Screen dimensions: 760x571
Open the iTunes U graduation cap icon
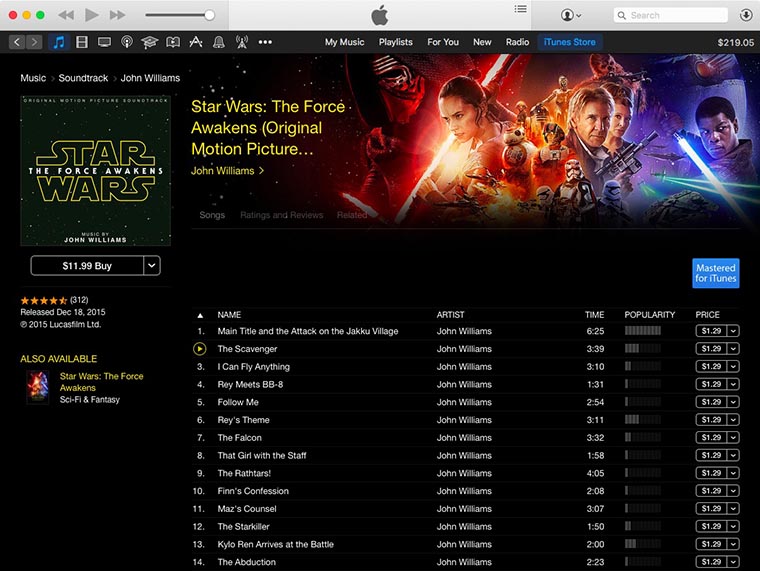149,43
